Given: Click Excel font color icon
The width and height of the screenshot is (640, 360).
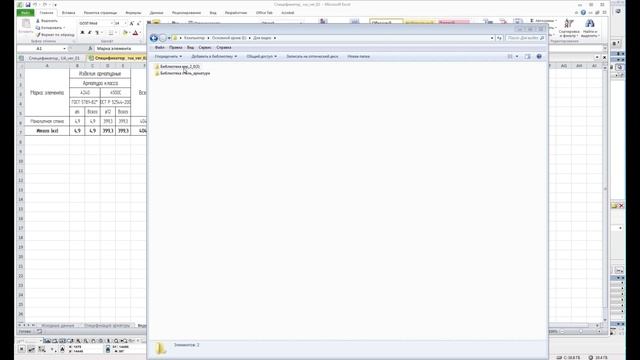Looking at the screenshot, I should [136, 33].
